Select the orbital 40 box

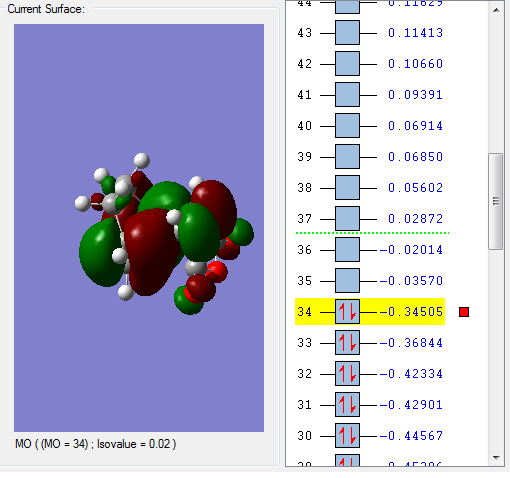click(347, 126)
